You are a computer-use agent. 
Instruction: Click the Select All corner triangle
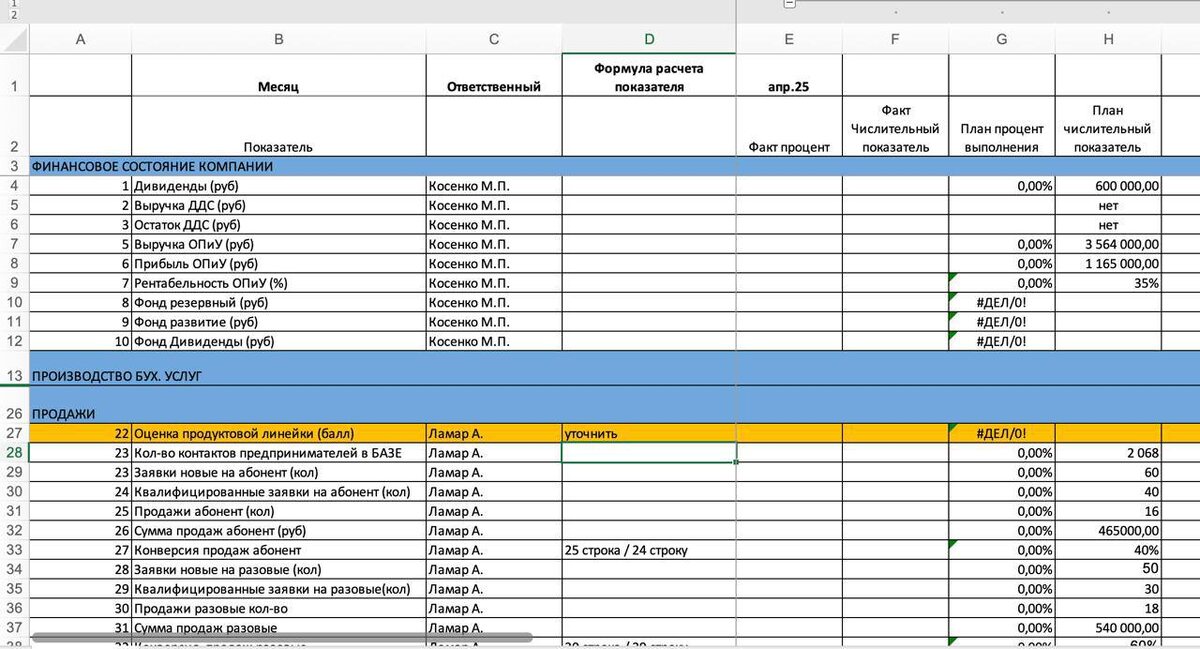pos(14,40)
